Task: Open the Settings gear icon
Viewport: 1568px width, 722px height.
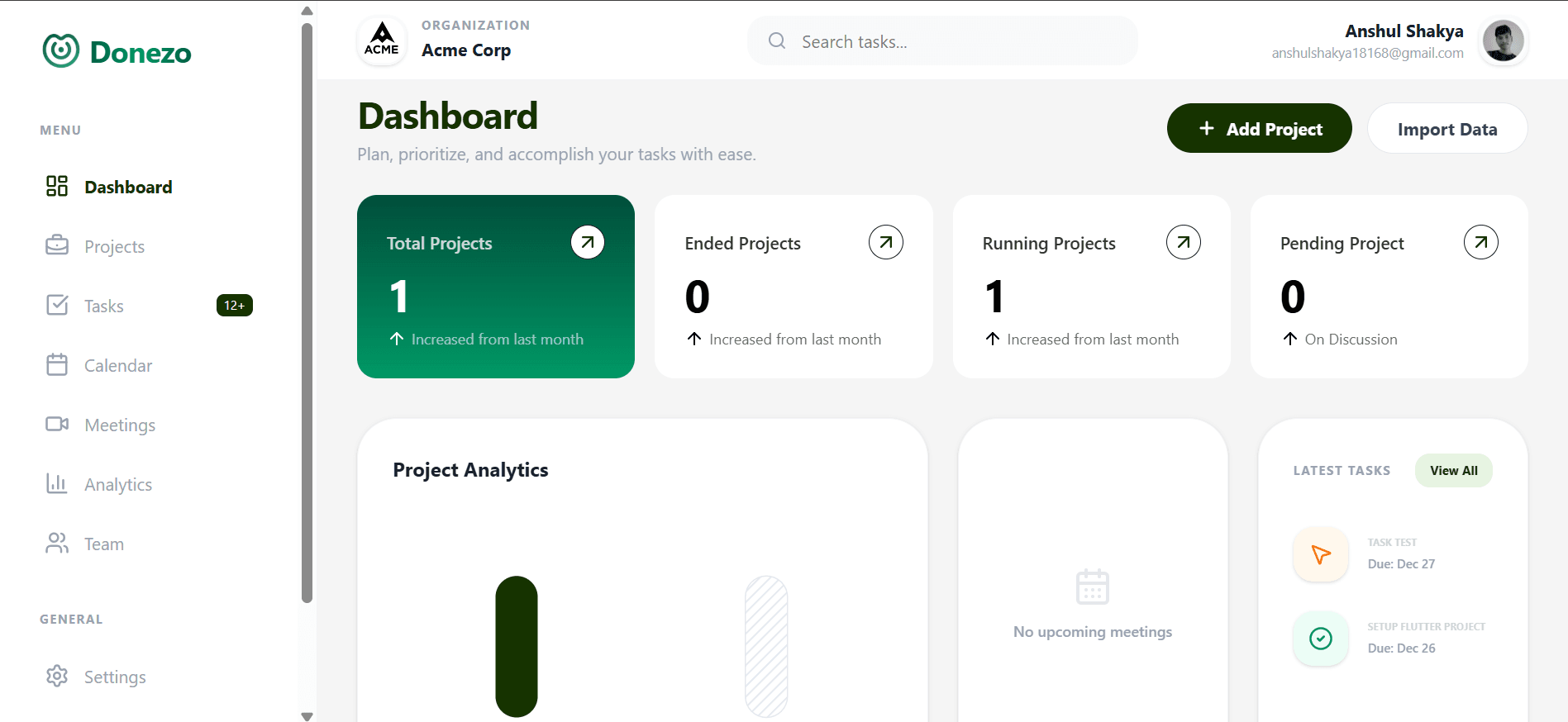Action: tap(56, 676)
